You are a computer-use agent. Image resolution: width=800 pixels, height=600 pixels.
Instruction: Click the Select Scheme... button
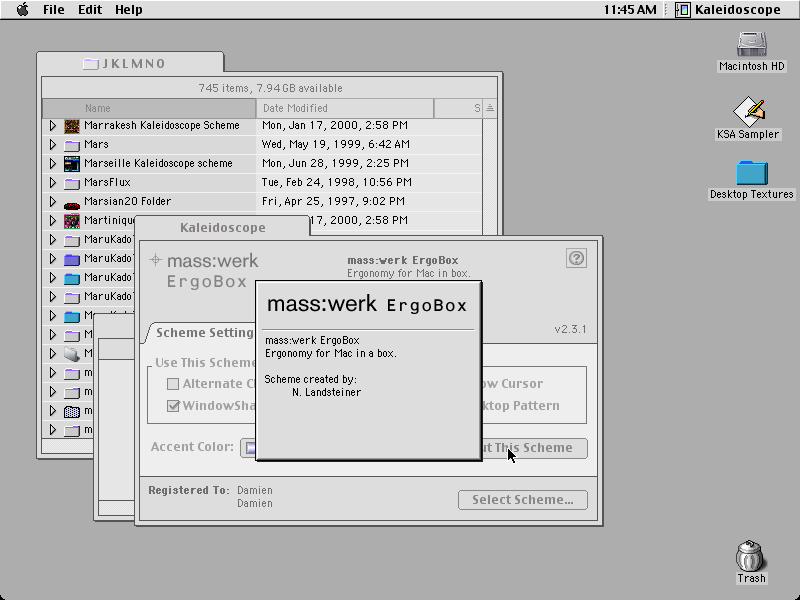tap(523, 500)
